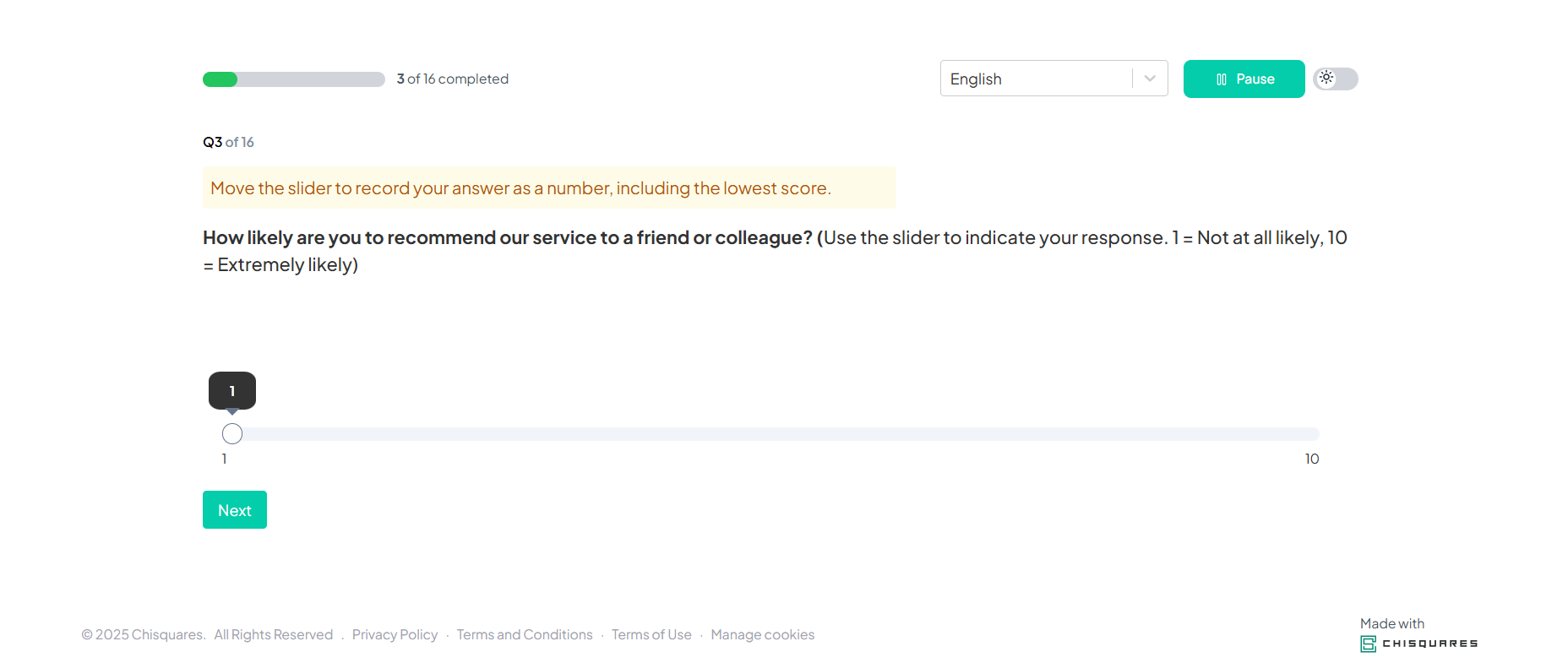Viewport: 1568px width, 663px height.
Task: Open the Privacy Policy link
Action: [395, 634]
